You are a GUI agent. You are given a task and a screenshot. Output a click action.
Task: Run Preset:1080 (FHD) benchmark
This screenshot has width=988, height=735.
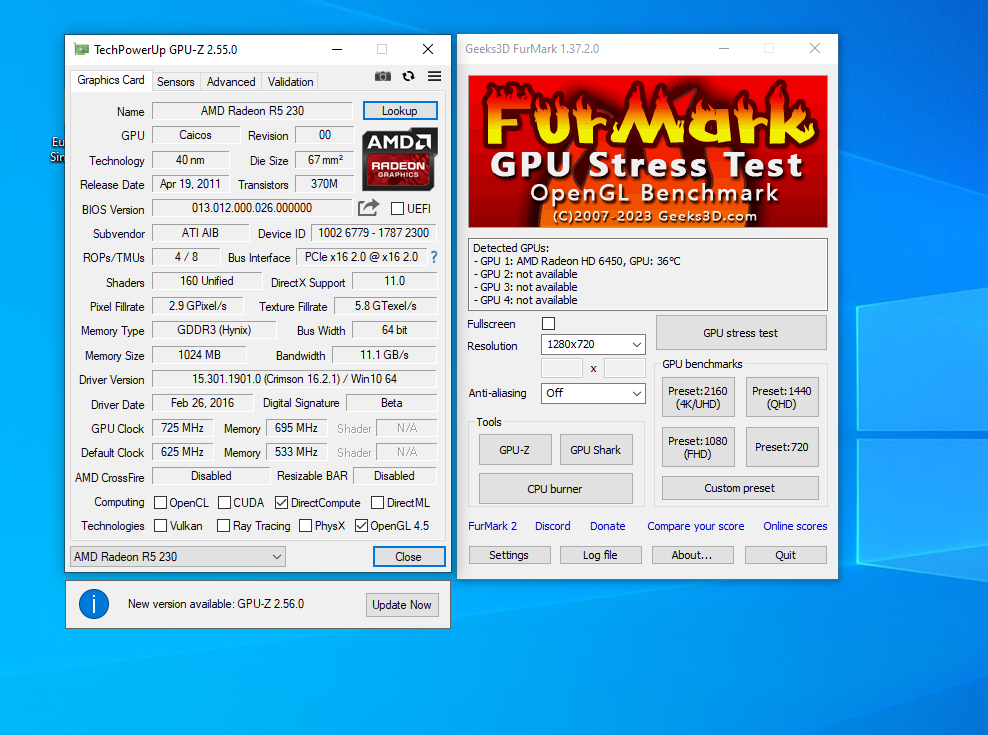698,448
